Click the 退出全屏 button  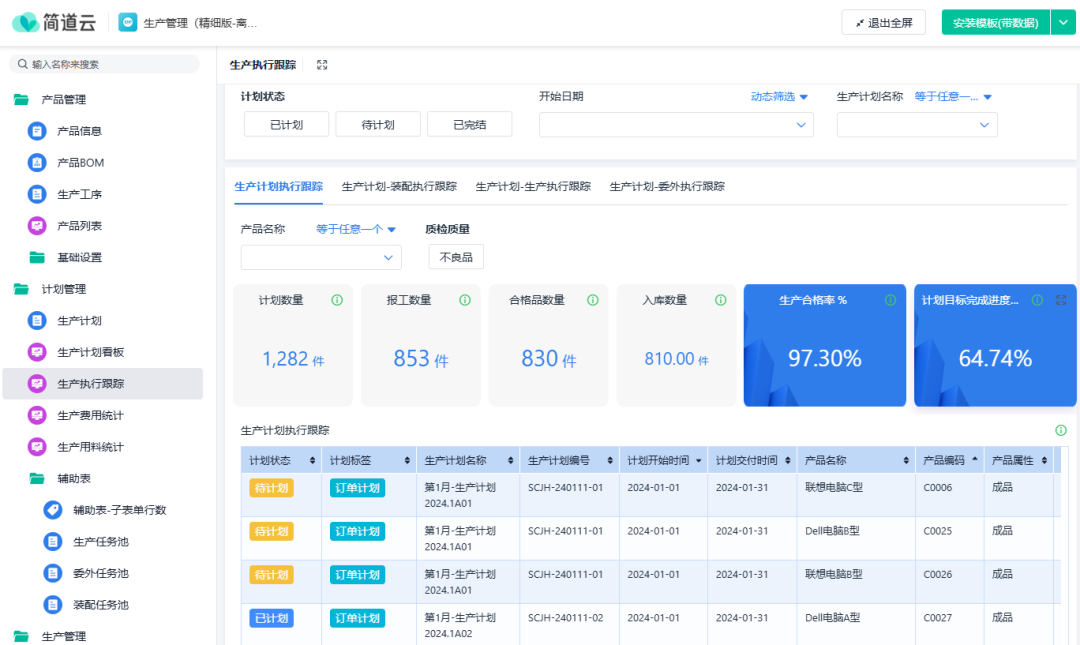pos(883,22)
